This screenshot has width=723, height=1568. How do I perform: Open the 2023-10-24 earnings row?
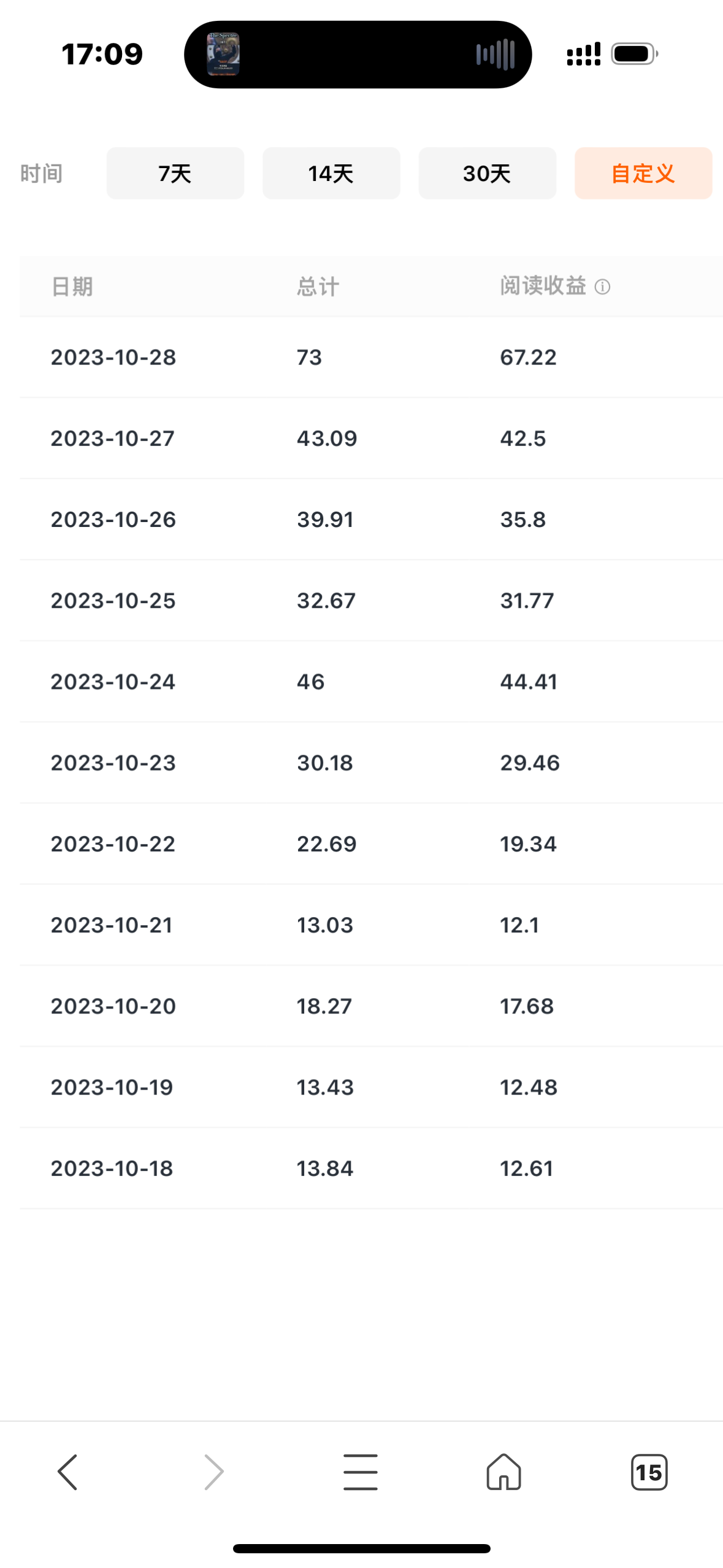371,682
